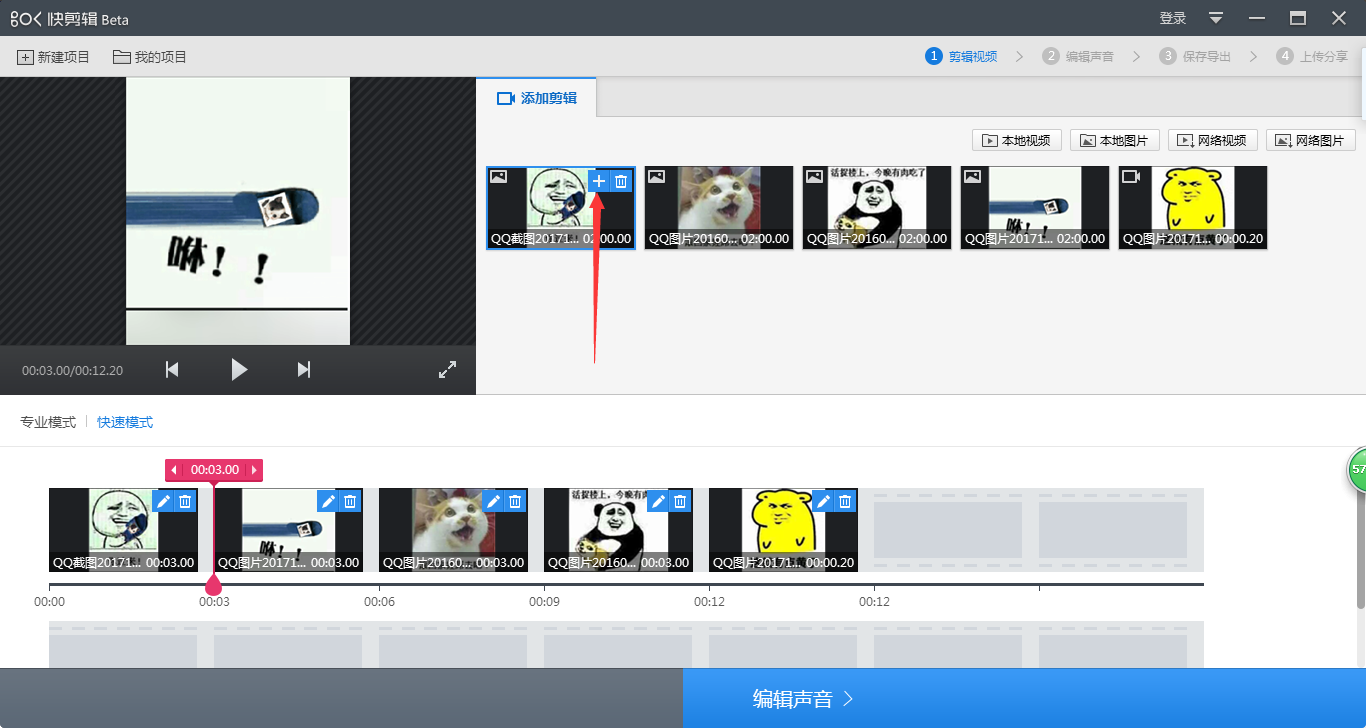Delete the yellow bear clip on the timeline

845,501
